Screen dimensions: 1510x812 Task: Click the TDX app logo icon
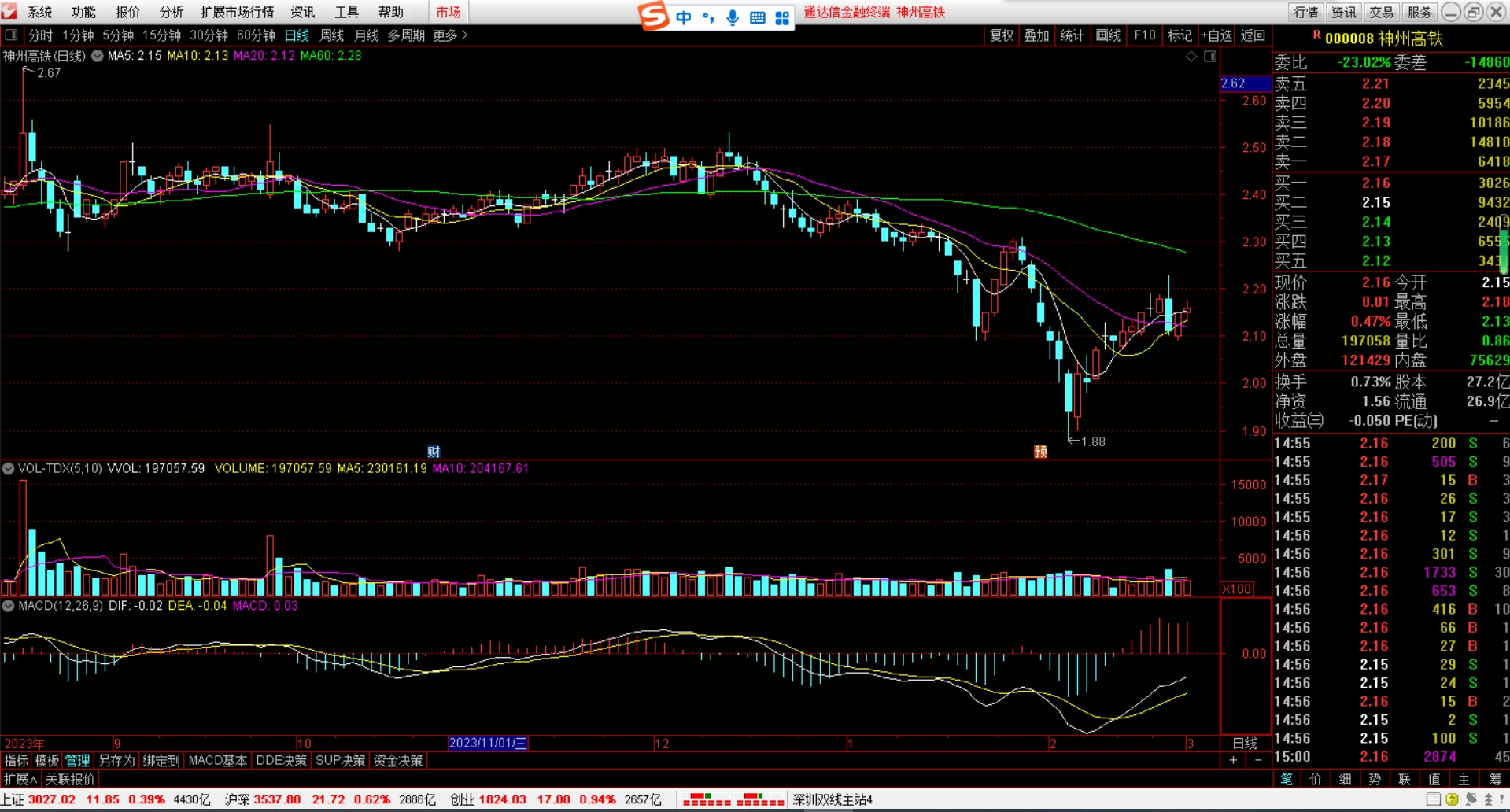[x=9, y=11]
